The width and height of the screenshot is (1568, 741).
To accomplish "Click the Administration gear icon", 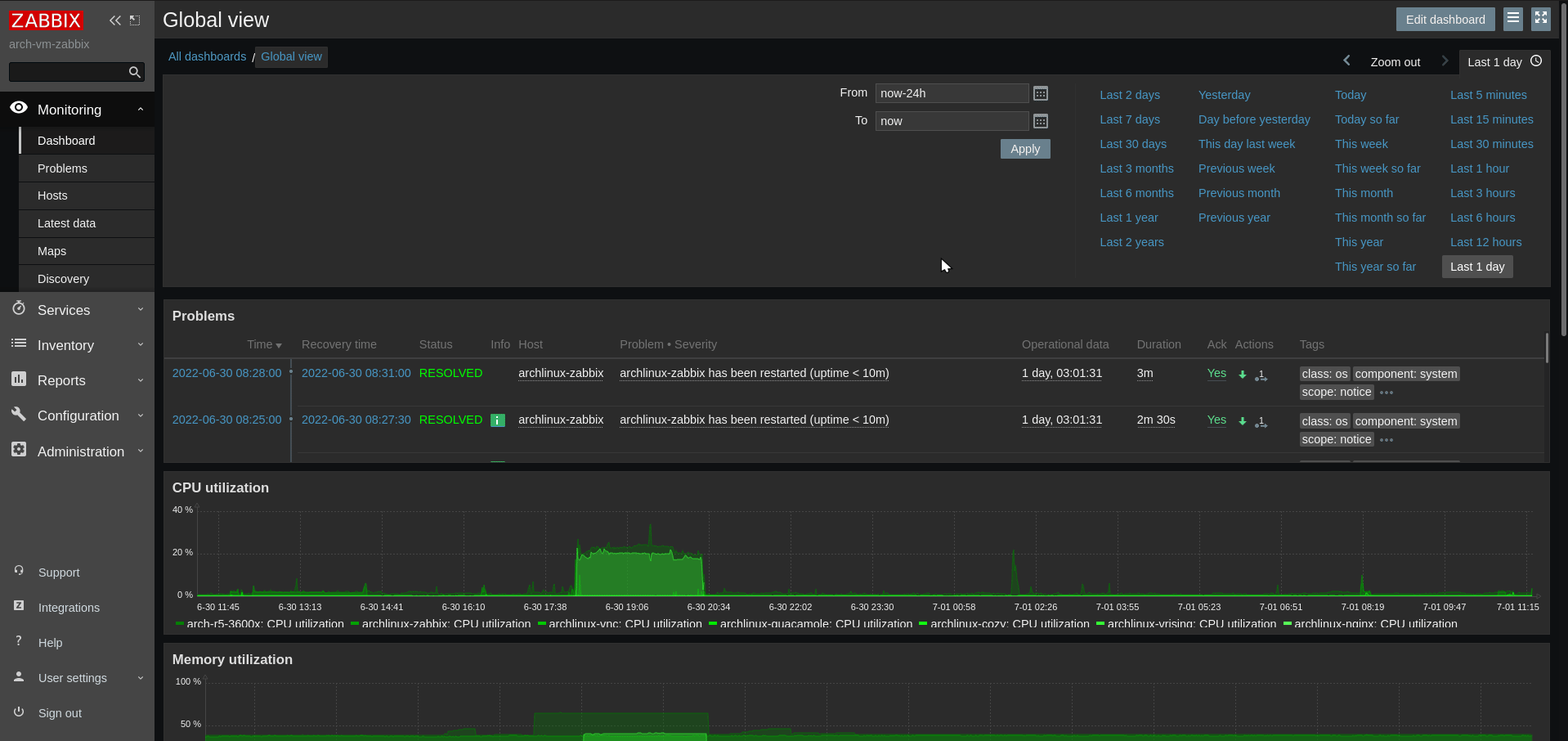I will coord(19,449).
